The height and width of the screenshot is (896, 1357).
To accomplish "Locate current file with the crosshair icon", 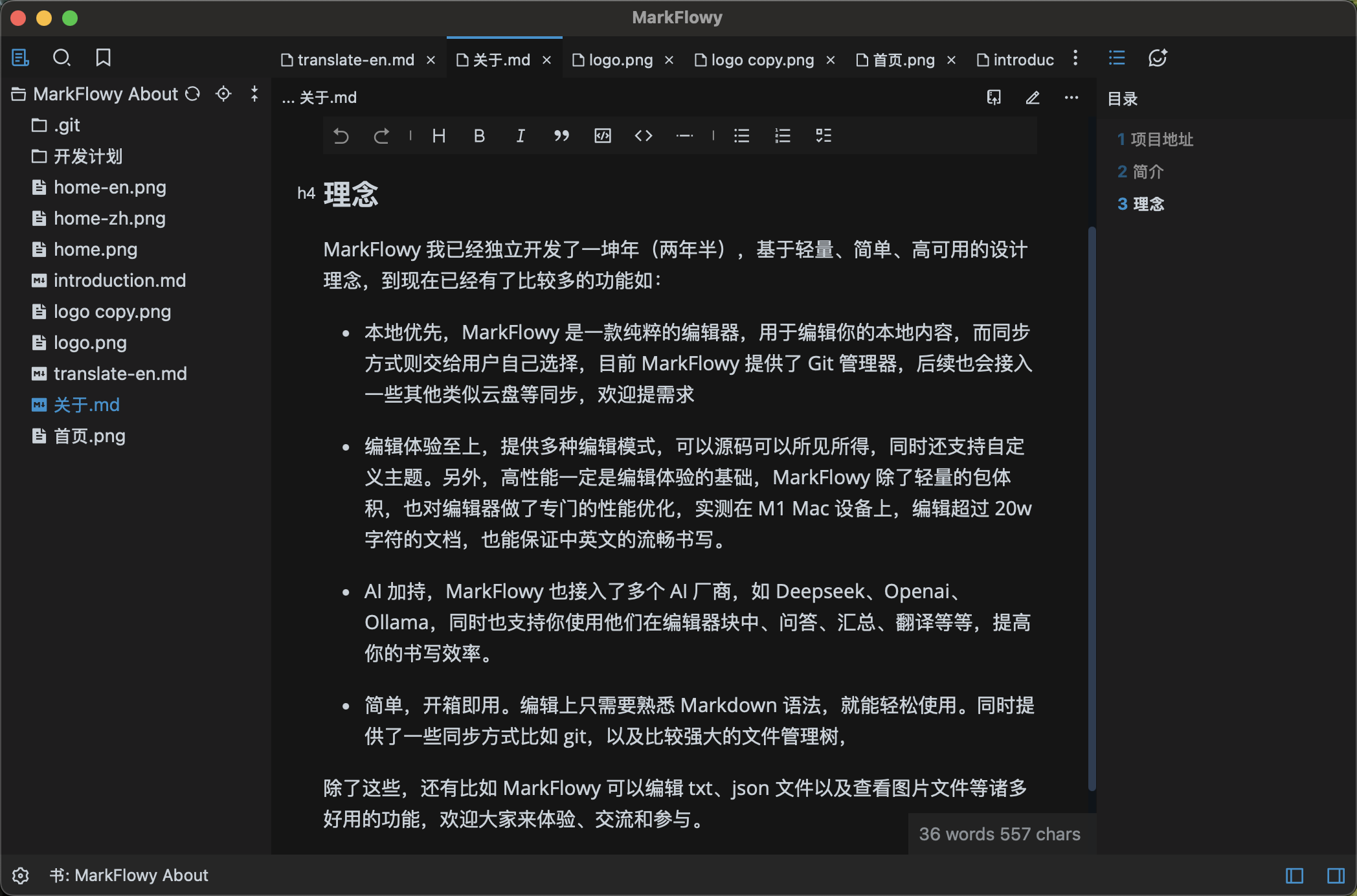I will coord(223,94).
